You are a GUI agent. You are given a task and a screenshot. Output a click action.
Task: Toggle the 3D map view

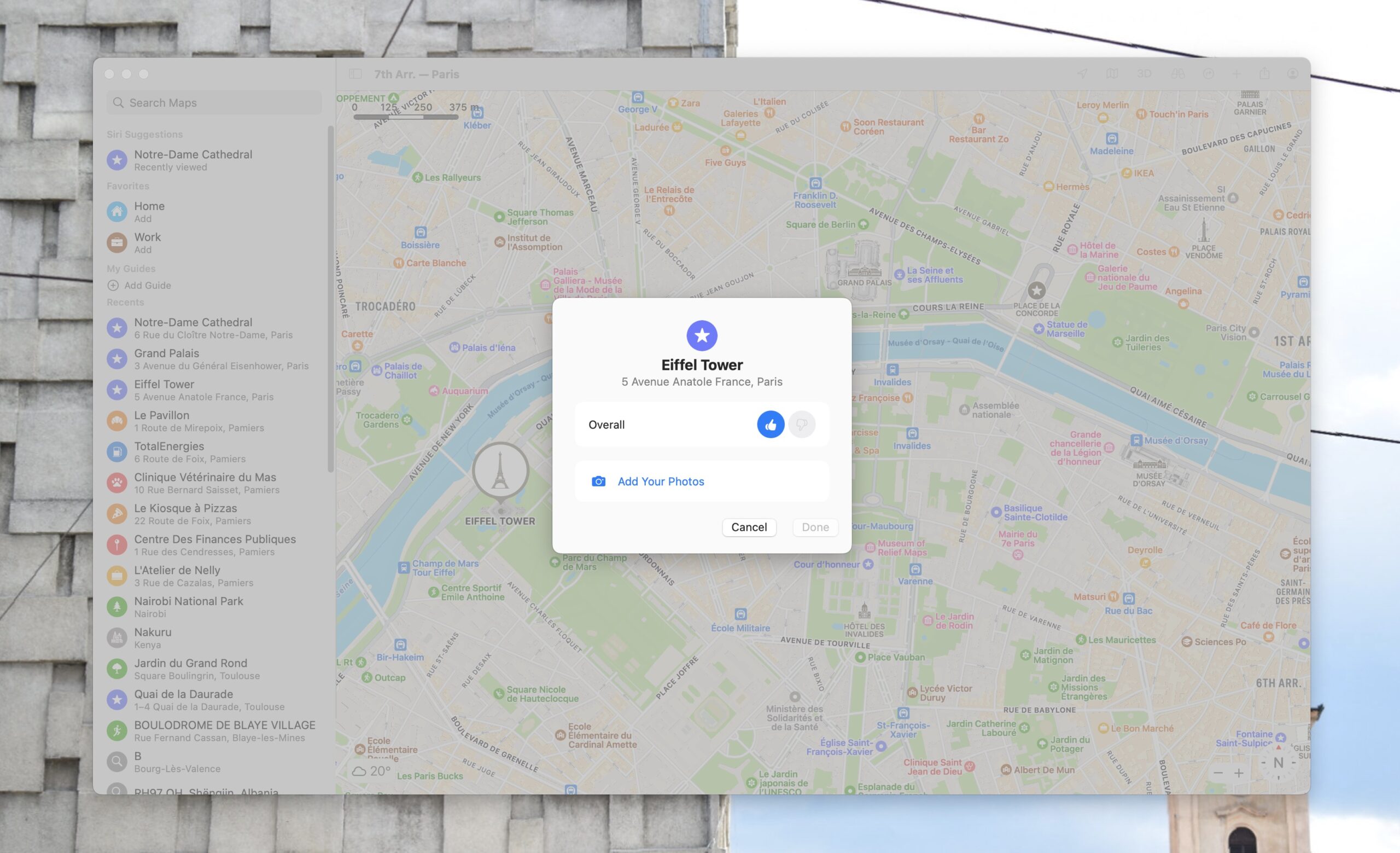(1144, 74)
